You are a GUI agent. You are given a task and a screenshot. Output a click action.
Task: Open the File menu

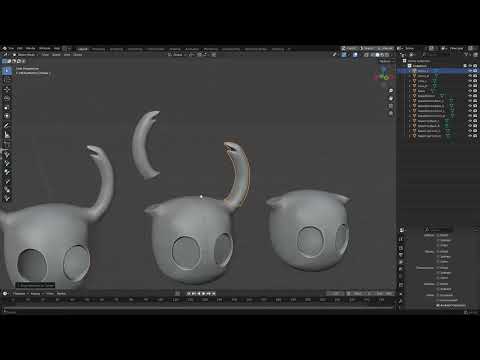[x=11, y=49]
